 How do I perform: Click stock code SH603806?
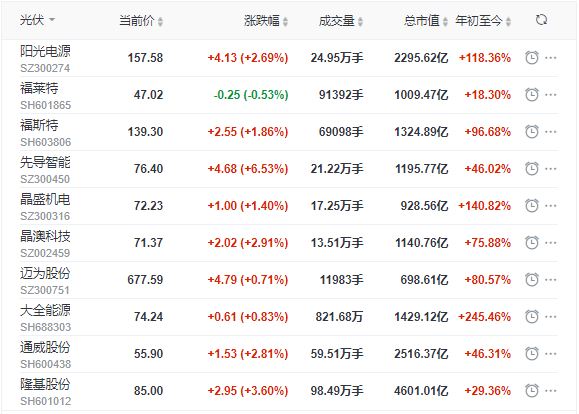[45, 142]
